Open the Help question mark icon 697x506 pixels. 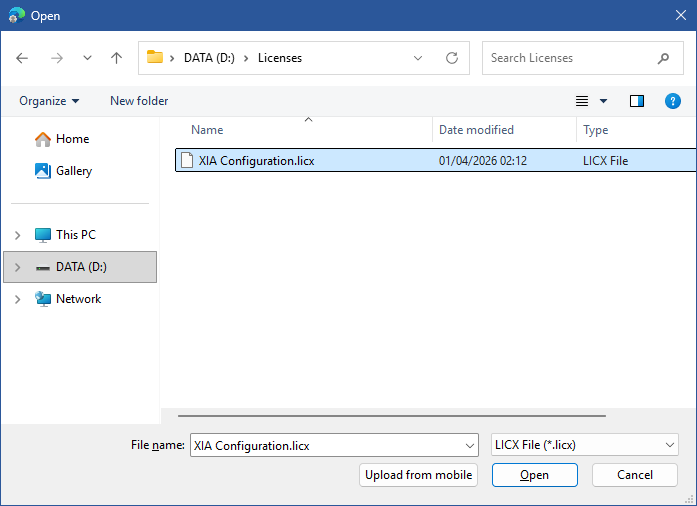[673, 101]
